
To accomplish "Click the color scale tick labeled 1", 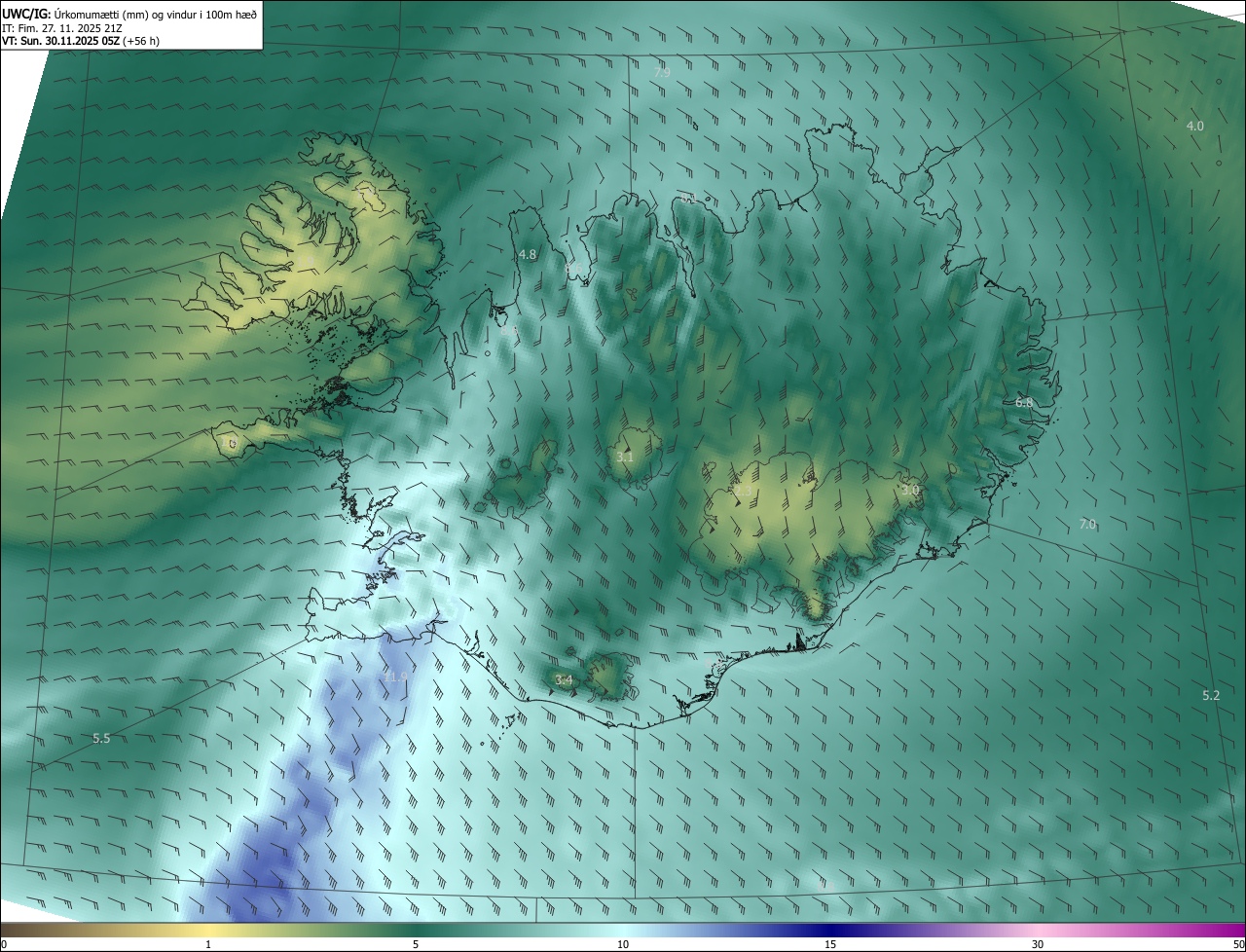I will 208,944.
